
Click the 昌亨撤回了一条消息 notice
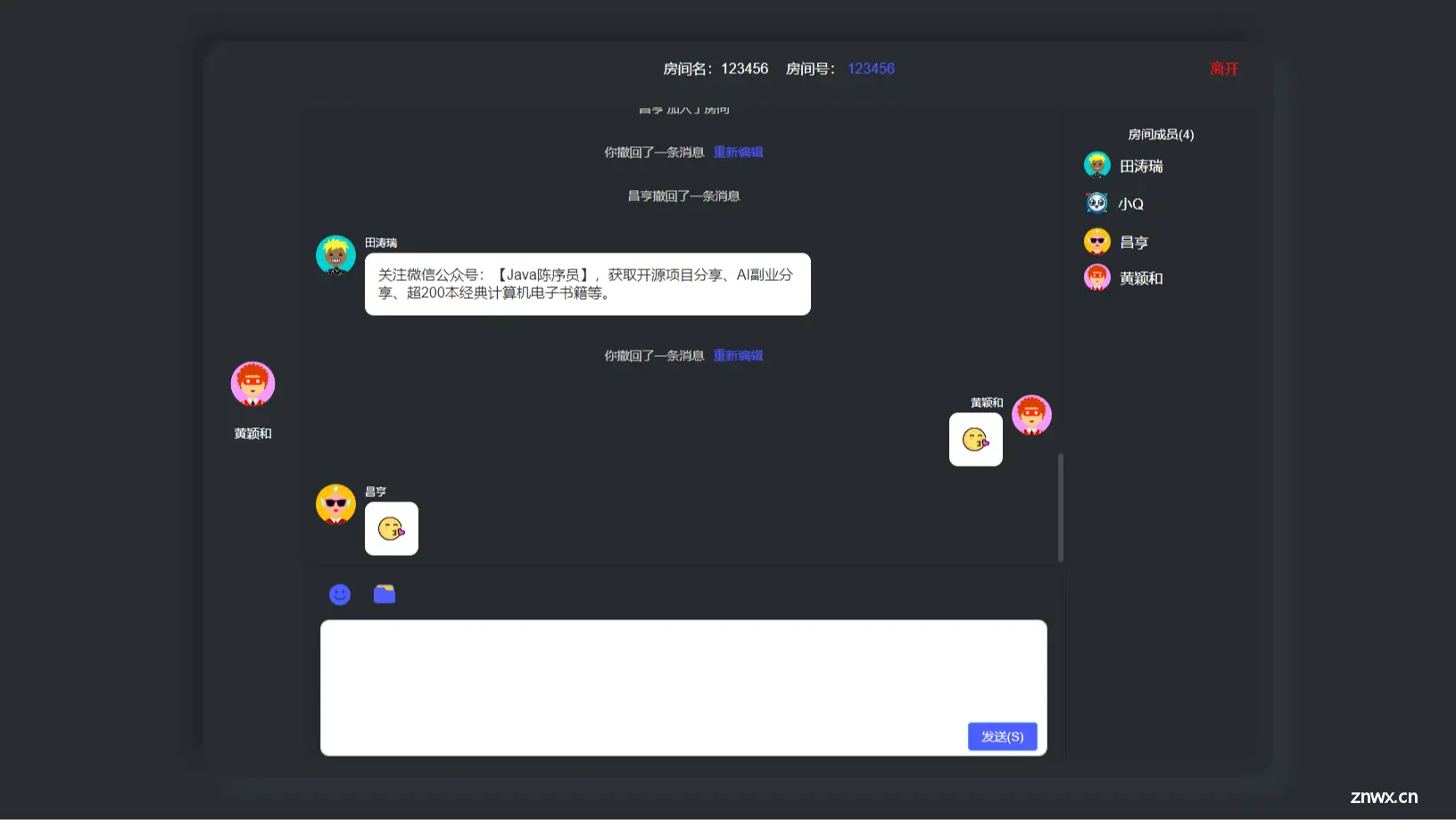[683, 195]
